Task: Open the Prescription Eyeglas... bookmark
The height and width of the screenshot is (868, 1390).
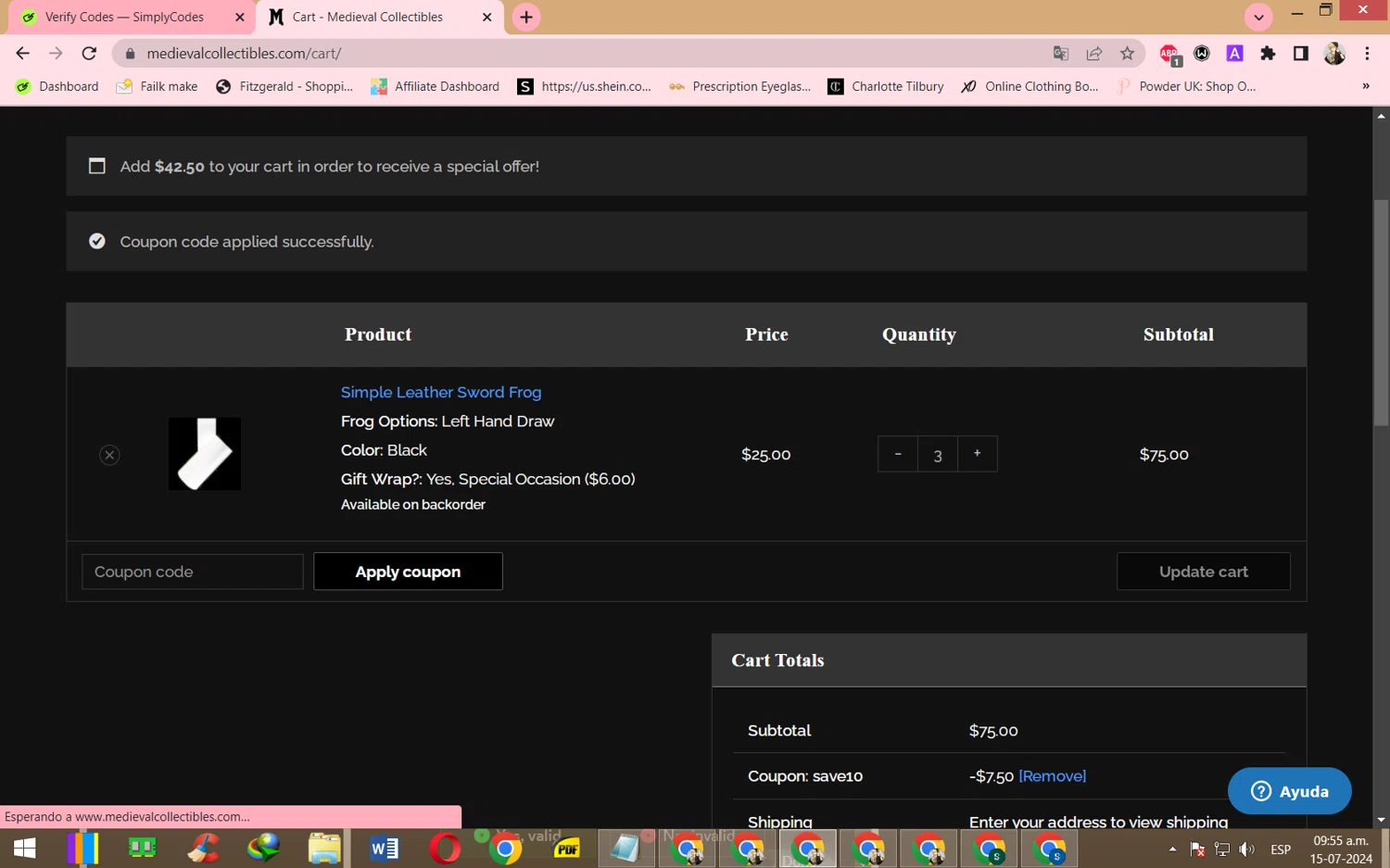Action: (740, 86)
